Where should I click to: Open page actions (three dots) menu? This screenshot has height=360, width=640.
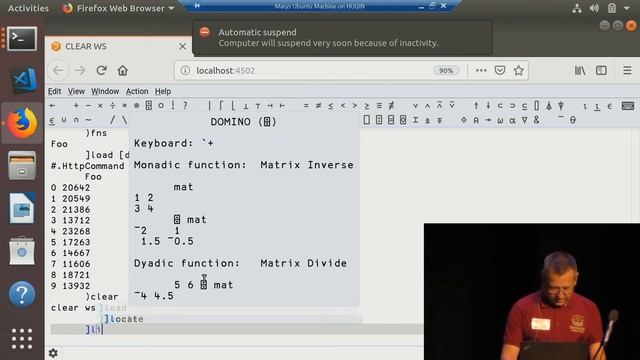[x=481, y=71]
